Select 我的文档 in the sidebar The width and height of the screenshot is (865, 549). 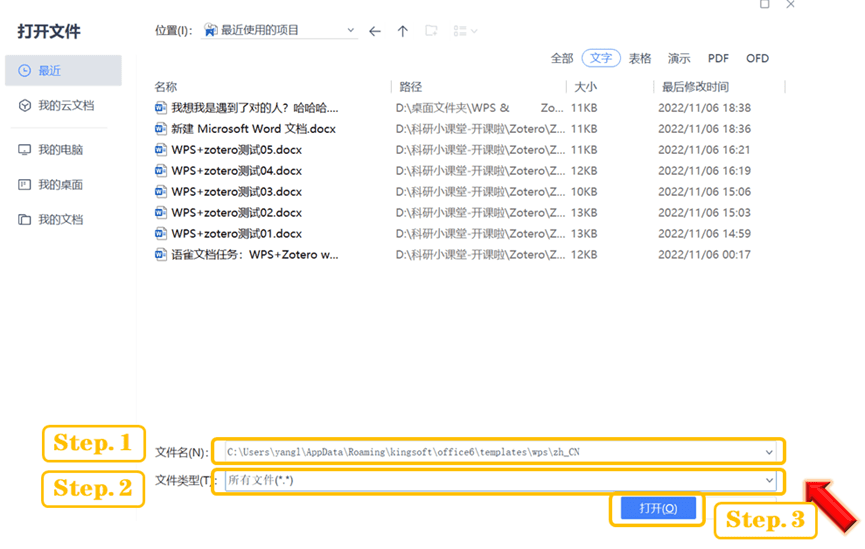tap(60, 220)
